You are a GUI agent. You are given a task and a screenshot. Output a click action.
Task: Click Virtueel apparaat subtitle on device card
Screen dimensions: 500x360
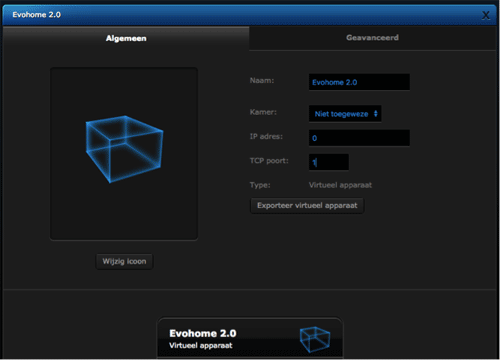coord(201,345)
